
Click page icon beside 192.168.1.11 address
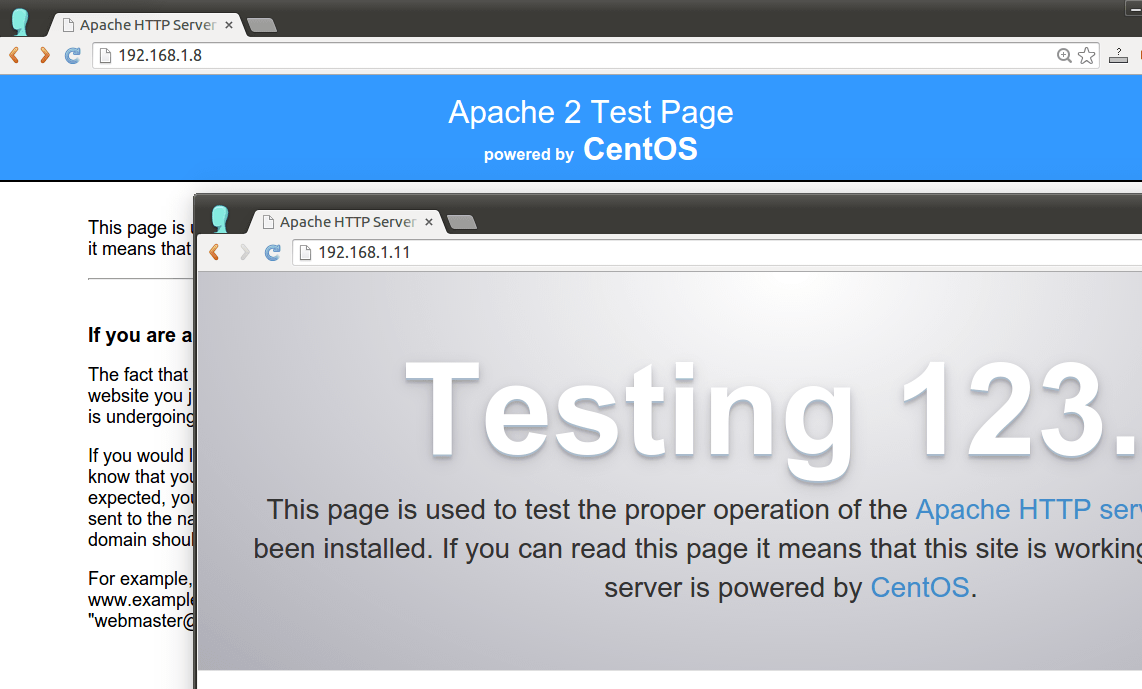(x=306, y=252)
